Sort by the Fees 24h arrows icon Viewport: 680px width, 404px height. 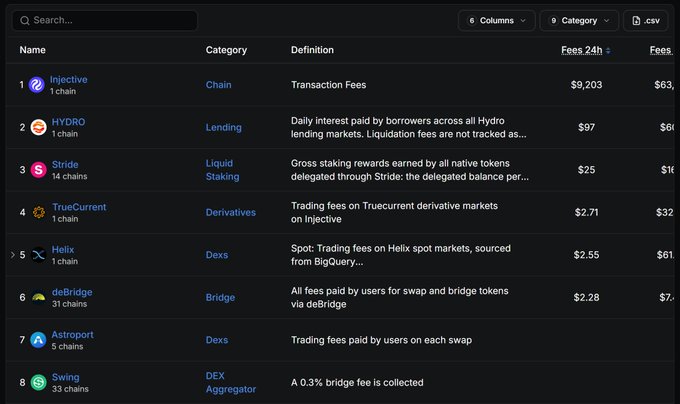coord(608,51)
